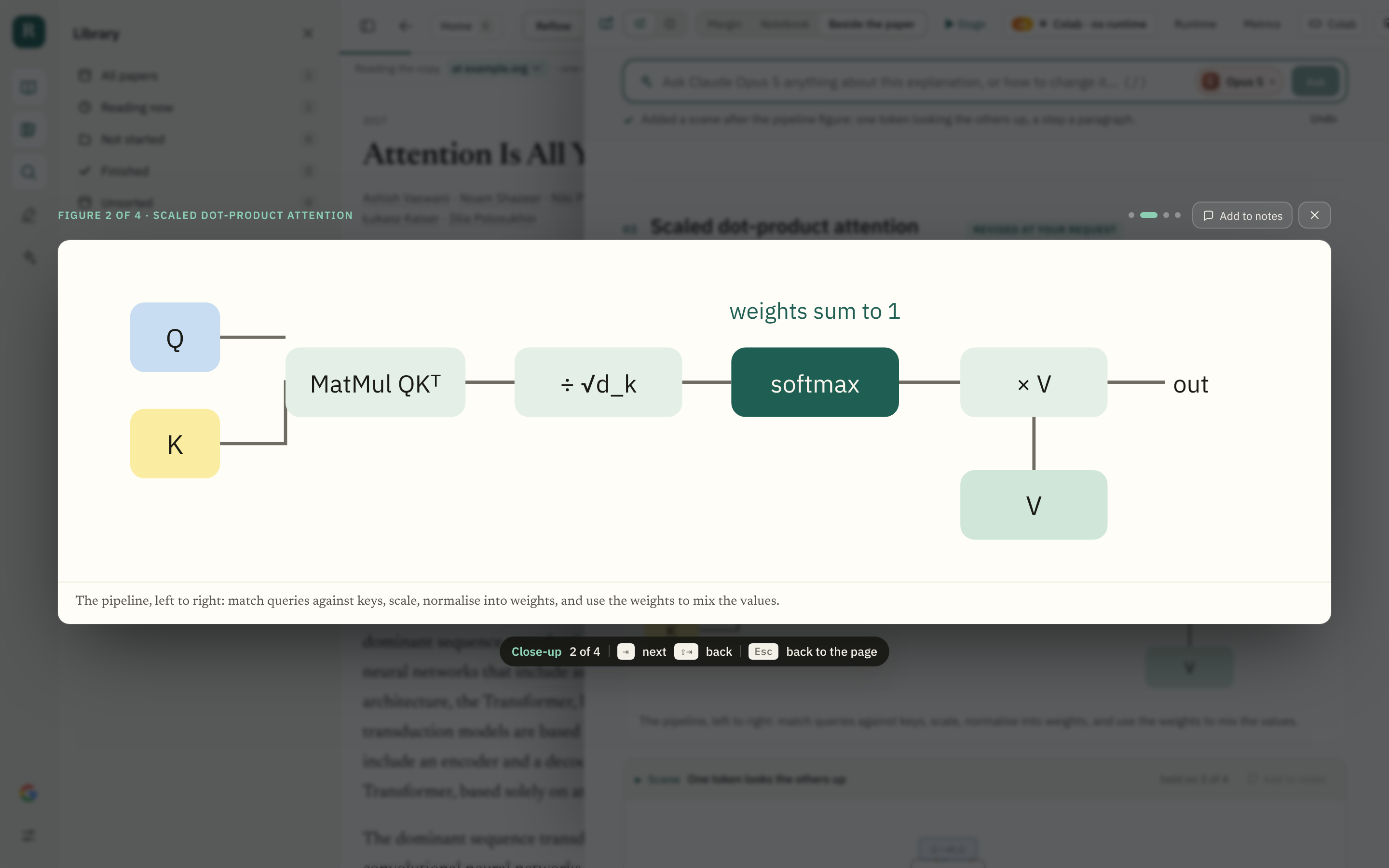
Task: Open the search magnifier in left rail
Action: coord(28,172)
